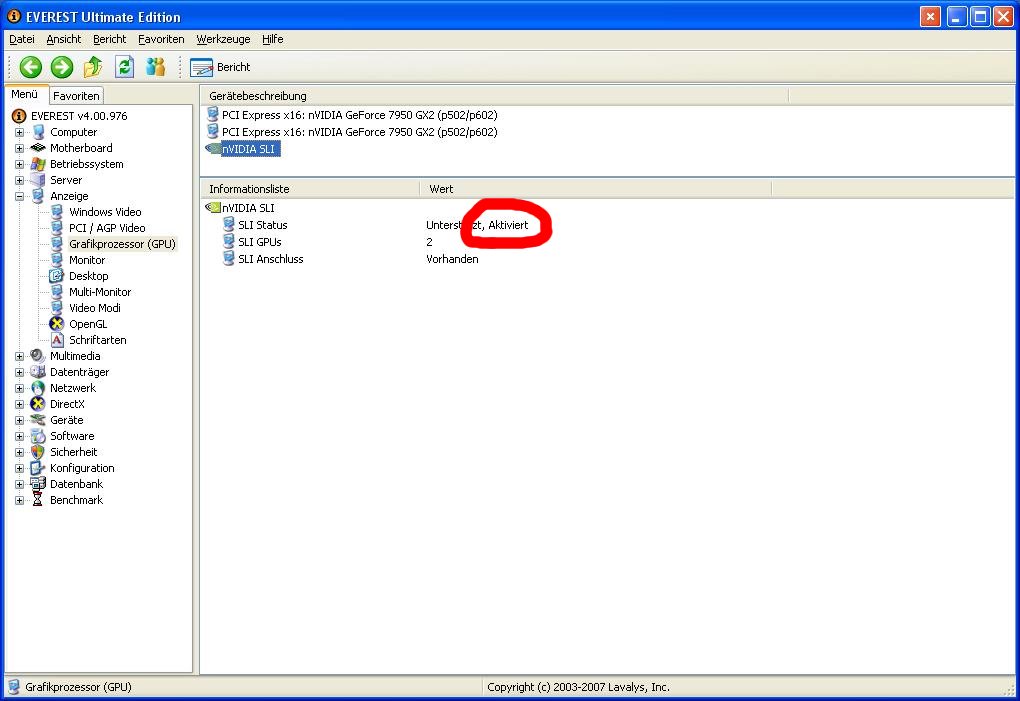Click the Gerätebeschreibung column header

point(494,96)
